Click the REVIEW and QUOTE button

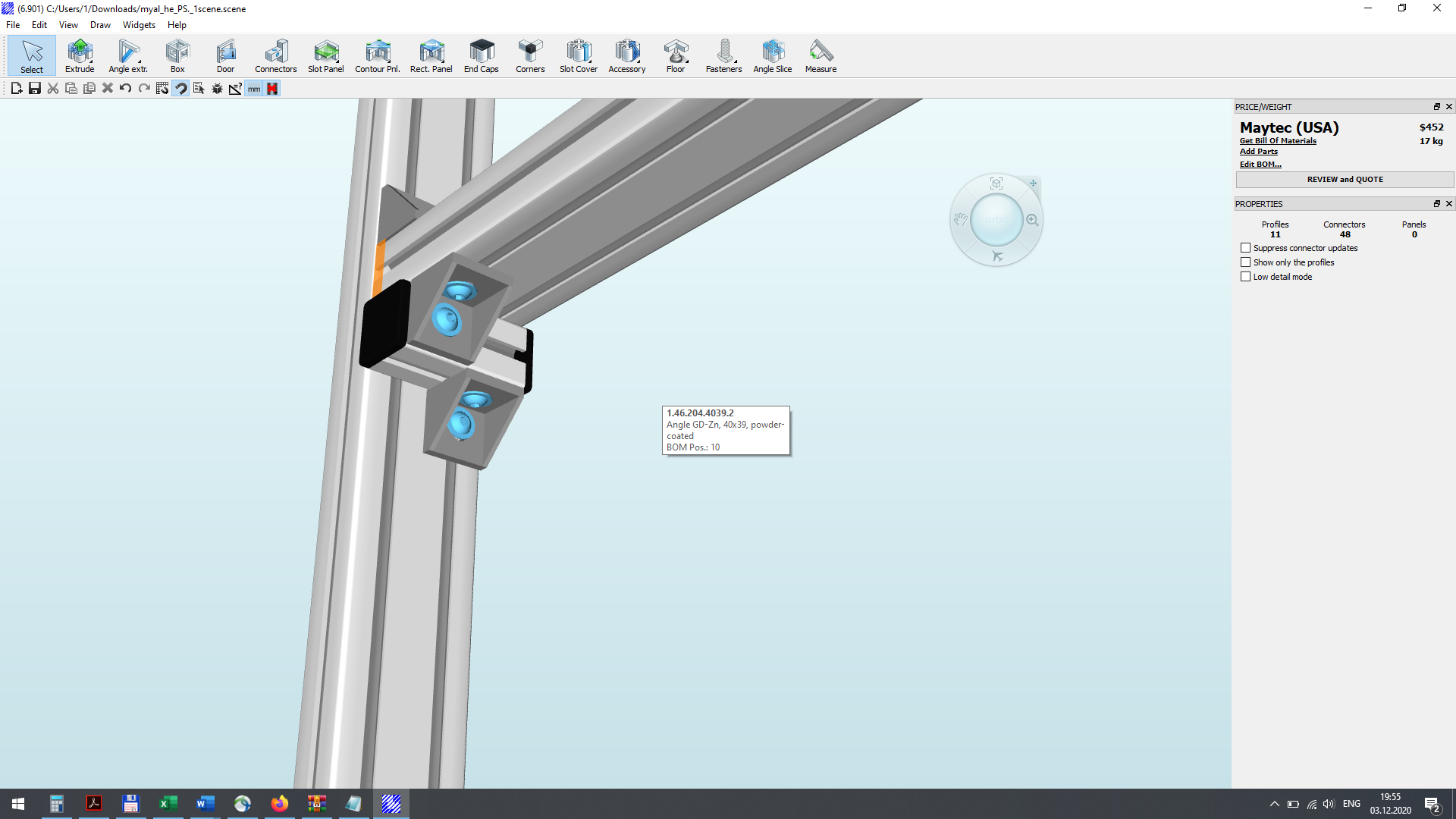click(1345, 180)
